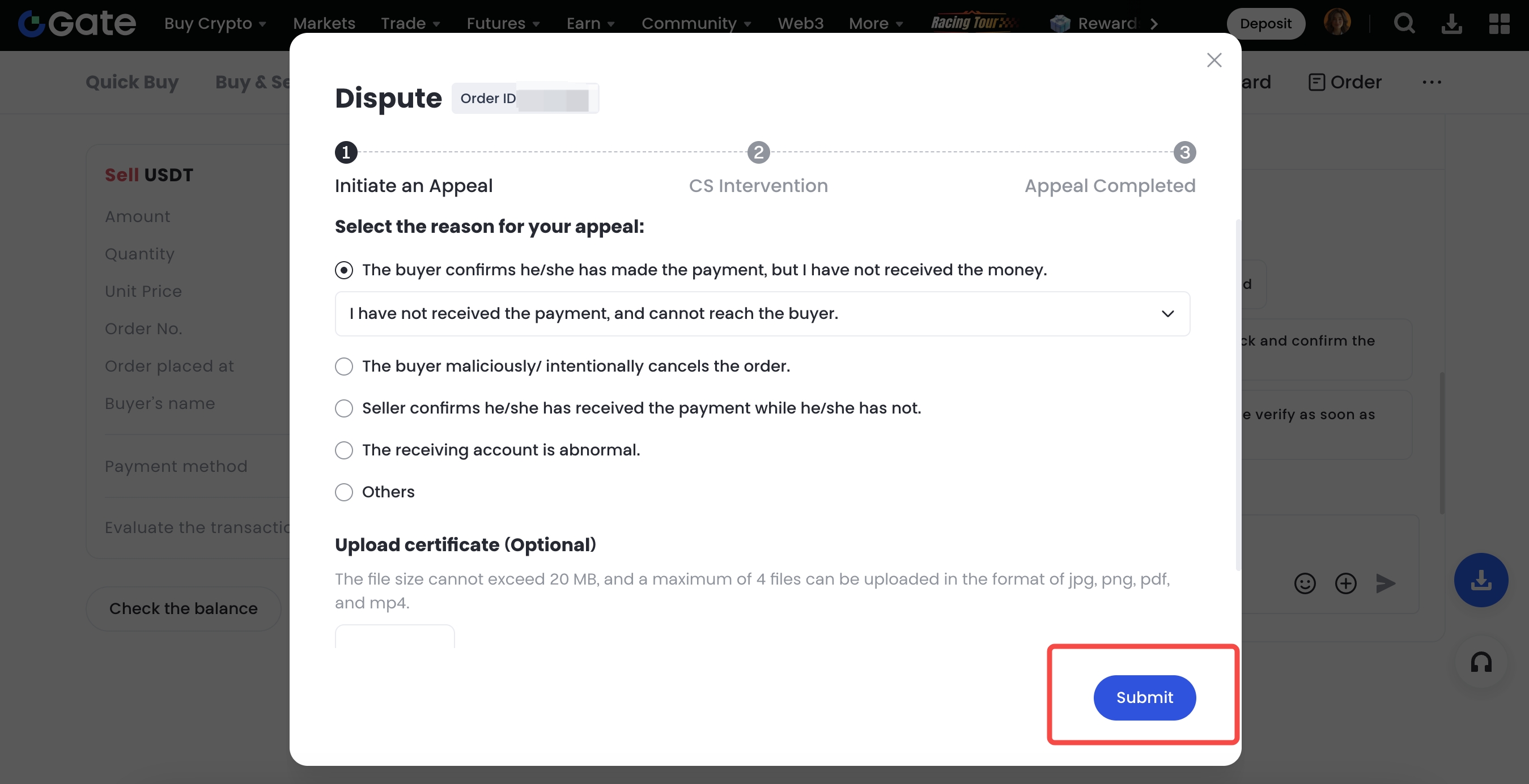Image resolution: width=1529 pixels, height=784 pixels.
Task: Open the Buy Crypto dropdown menu
Action: pyautogui.click(x=215, y=24)
